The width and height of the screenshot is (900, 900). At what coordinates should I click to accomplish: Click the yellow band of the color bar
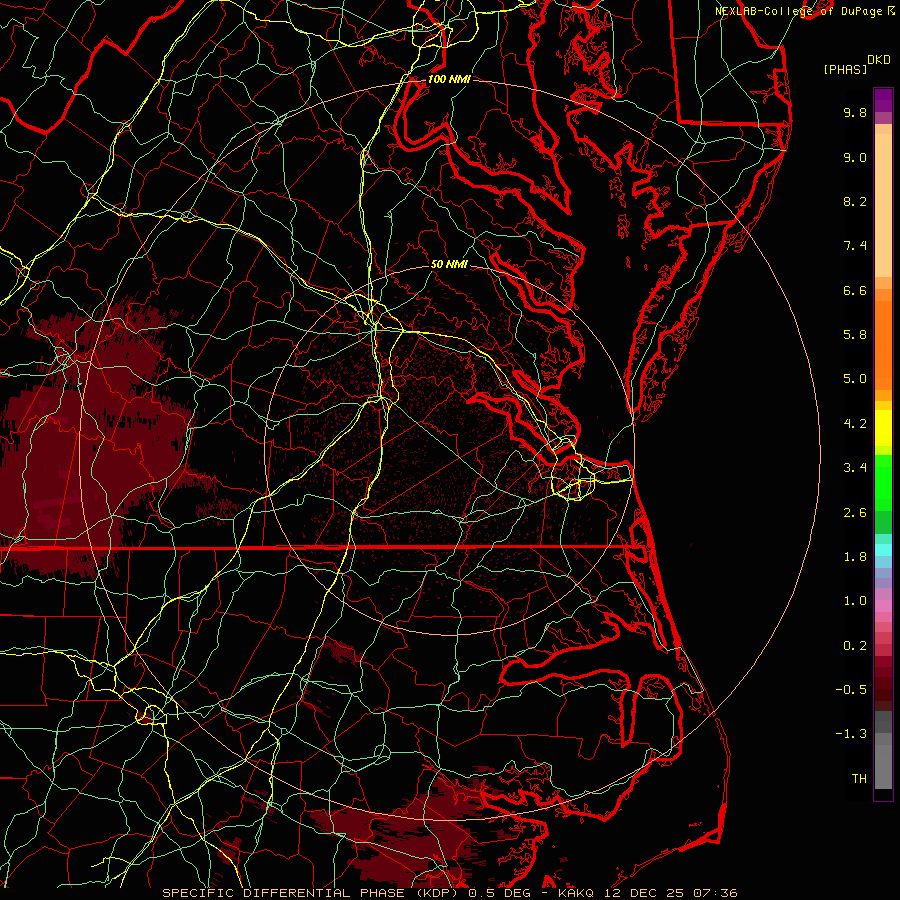[x=883, y=428]
